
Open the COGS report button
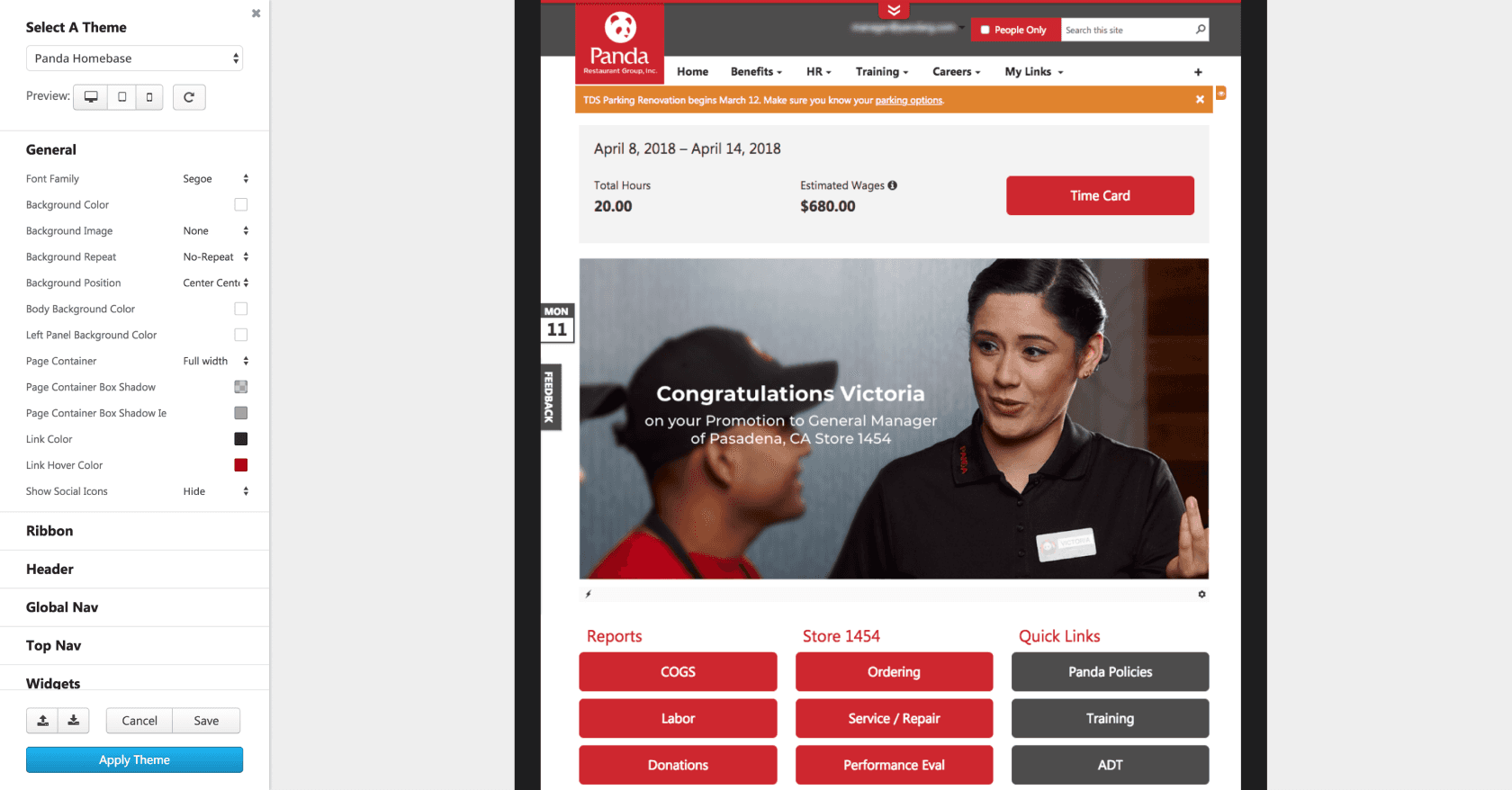pyautogui.click(x=678, y=672)
